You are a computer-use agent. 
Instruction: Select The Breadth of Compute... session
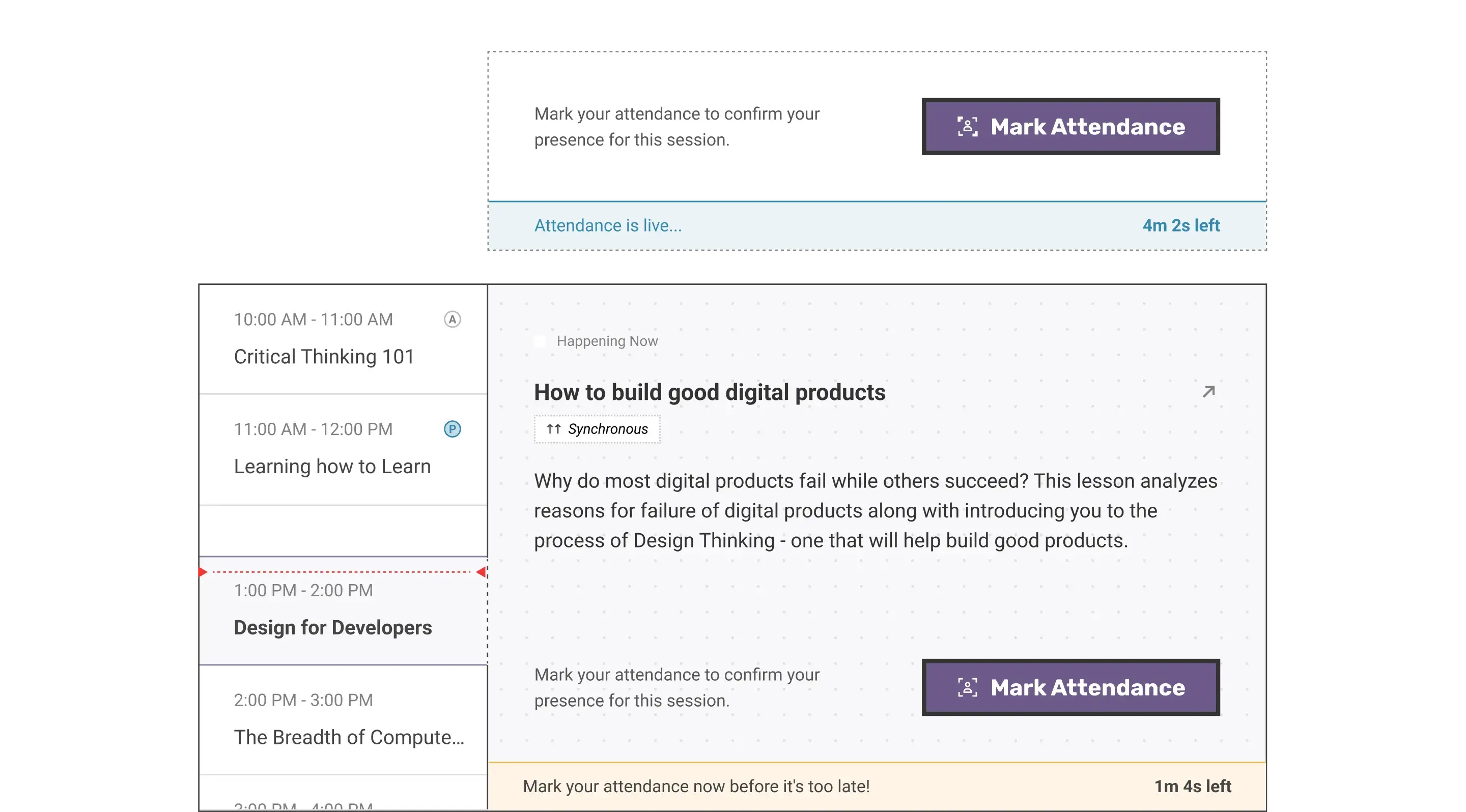[x=343, y=720]
